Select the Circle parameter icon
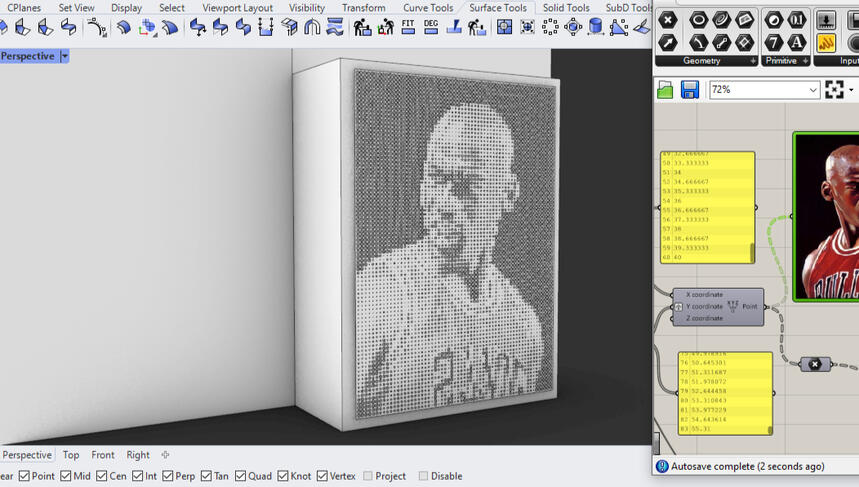This screenshot has width=859, height=487. coord(698,21)
